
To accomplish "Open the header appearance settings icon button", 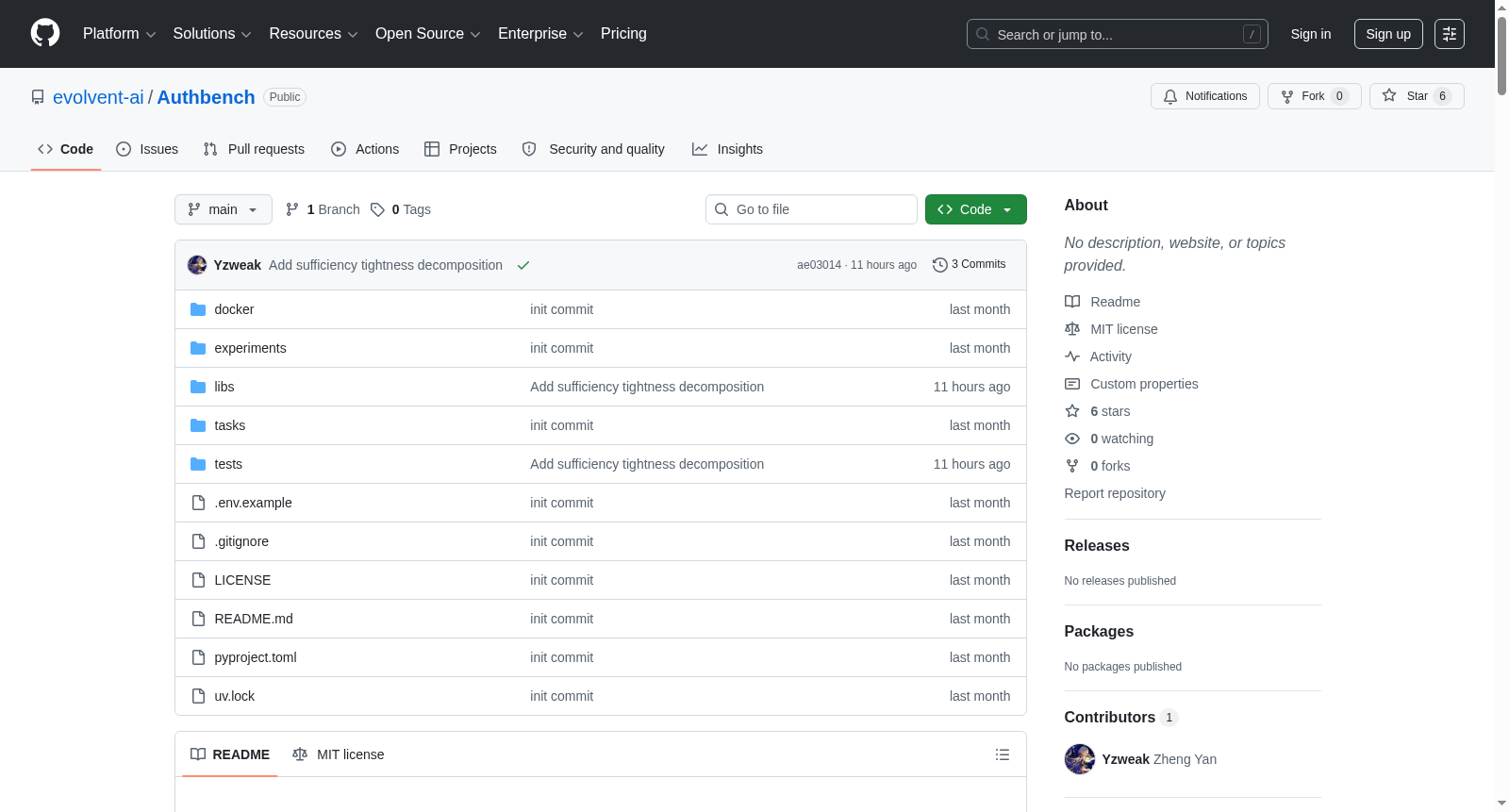I will 1450,34.
